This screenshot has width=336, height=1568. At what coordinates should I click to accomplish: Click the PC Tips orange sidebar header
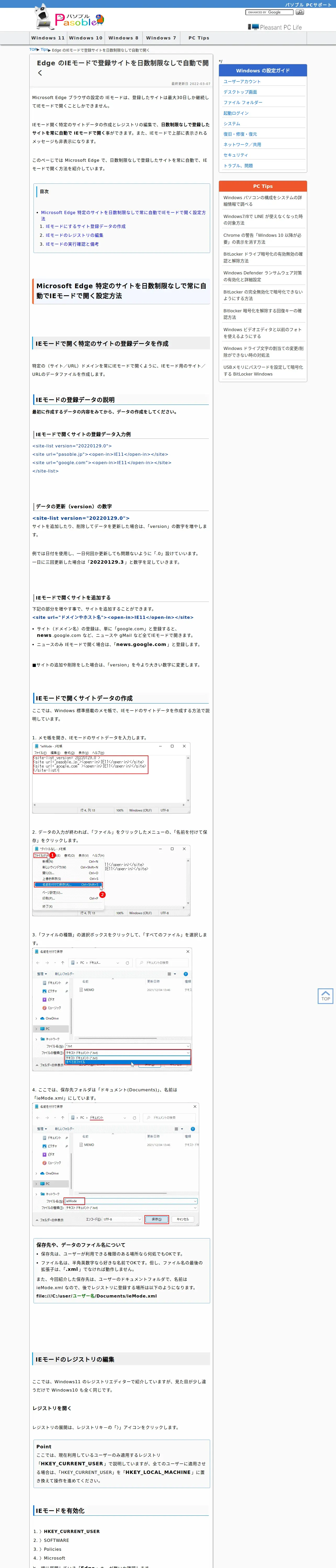click(x=263, y=186)
